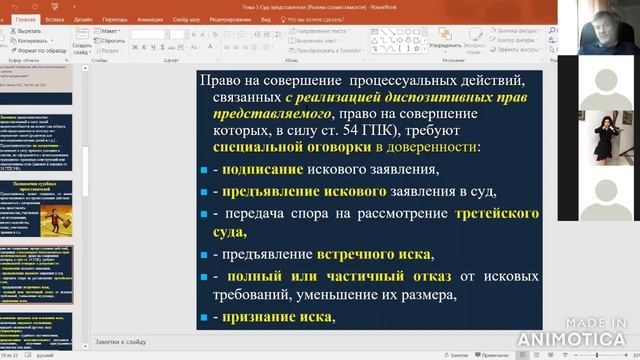Activate Формат по образцу painter
The image size is (640, 360).
[x=38, y=51]
